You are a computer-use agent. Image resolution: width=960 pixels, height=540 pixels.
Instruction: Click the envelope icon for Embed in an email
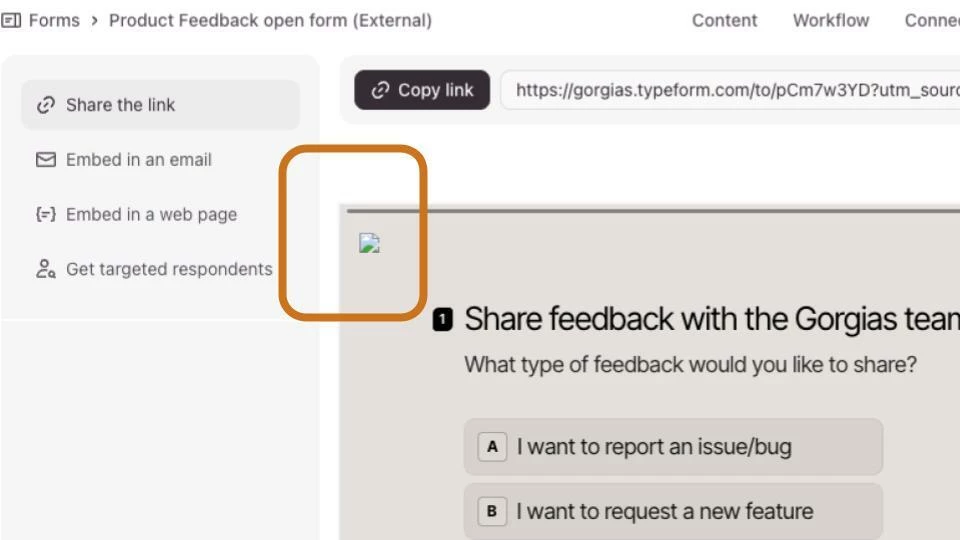coord(45,160)
